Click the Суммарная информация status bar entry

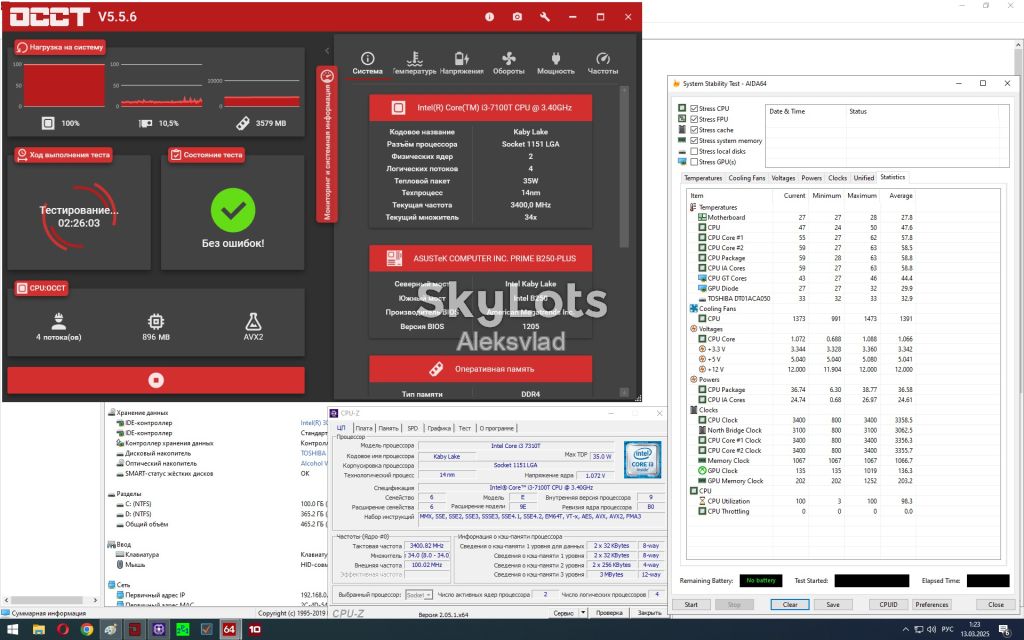[x=49, y=613]
